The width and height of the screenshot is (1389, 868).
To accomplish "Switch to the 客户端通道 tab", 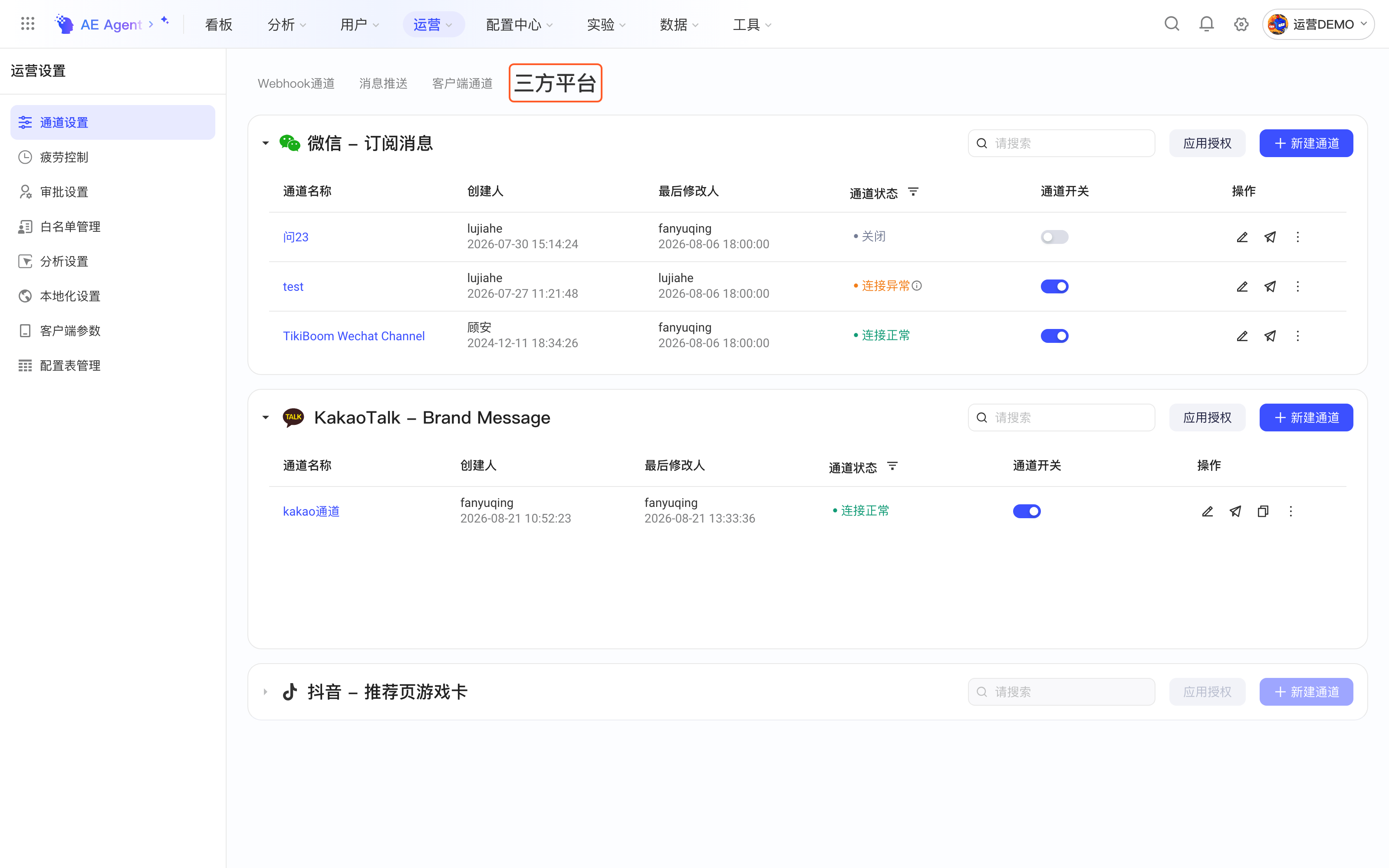I will [462, 83].
